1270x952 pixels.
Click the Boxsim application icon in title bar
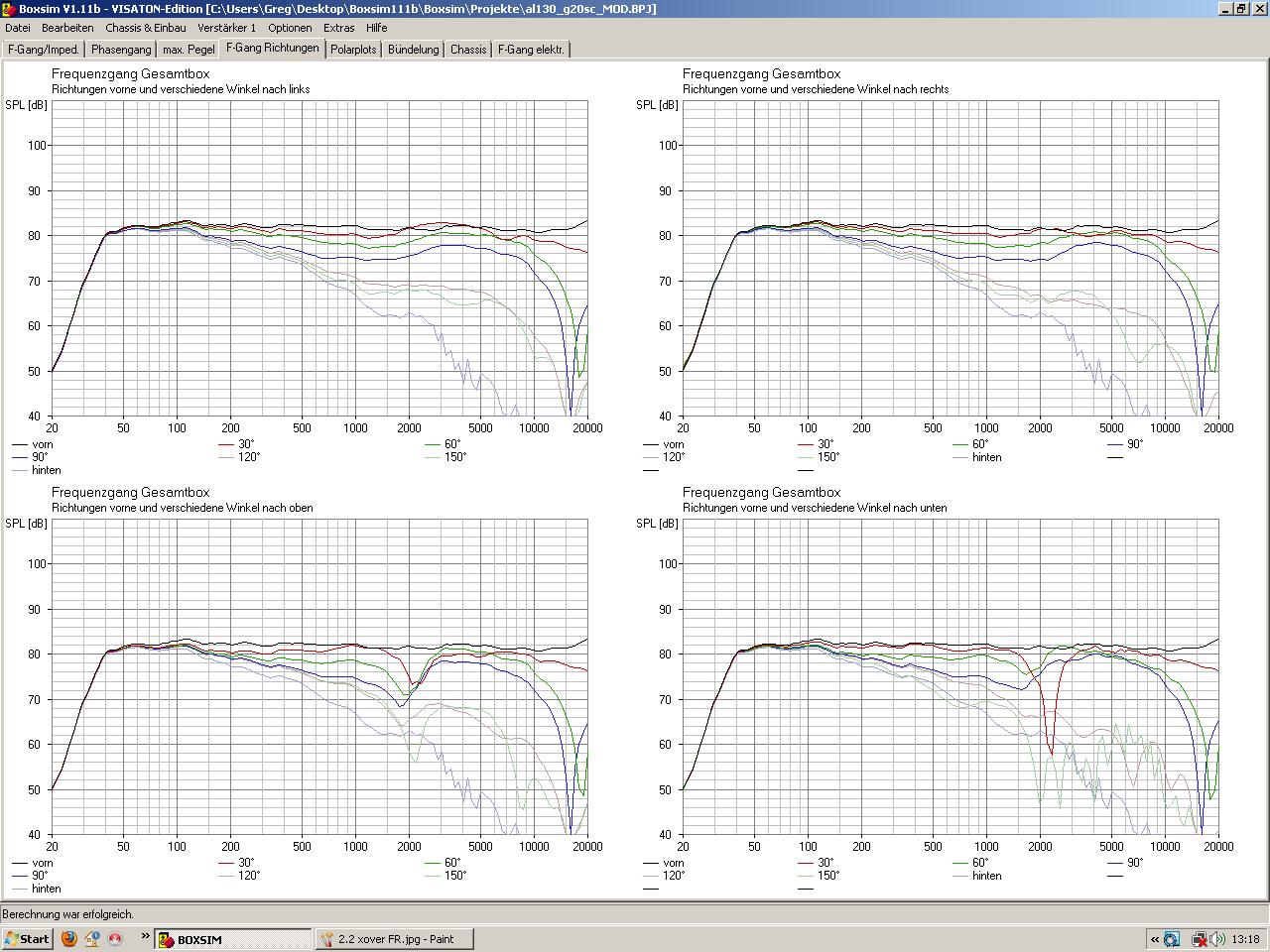(10, 9)
